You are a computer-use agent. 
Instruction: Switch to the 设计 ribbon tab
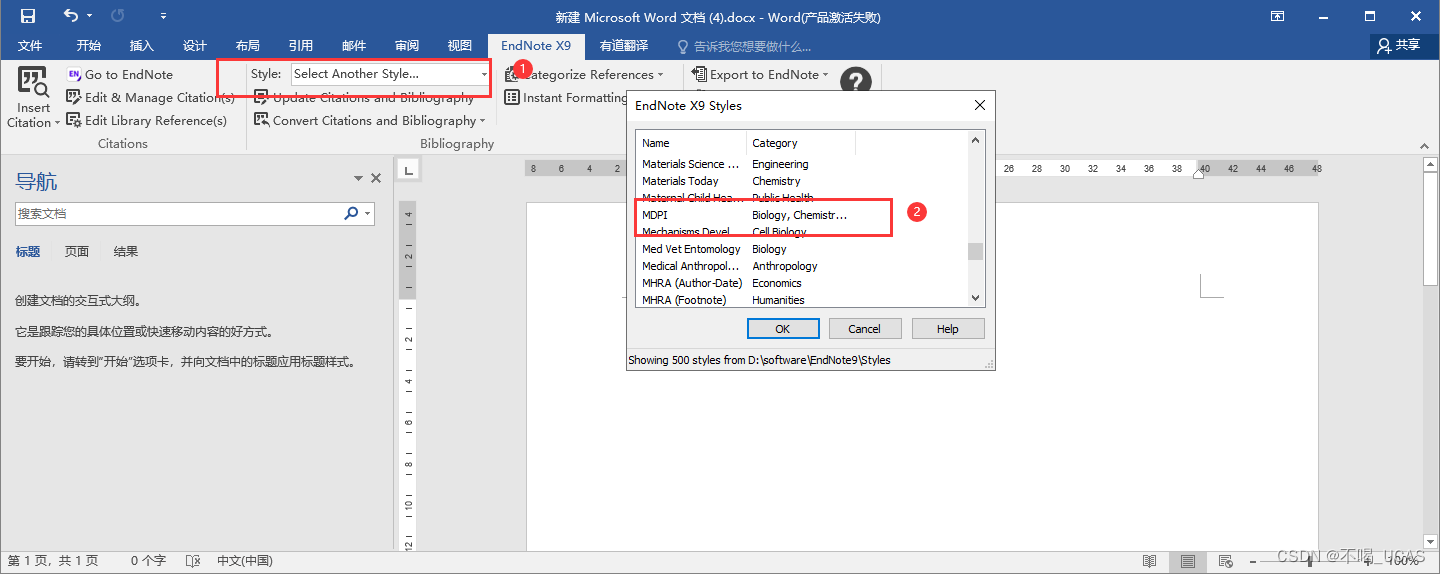point(195,46)
